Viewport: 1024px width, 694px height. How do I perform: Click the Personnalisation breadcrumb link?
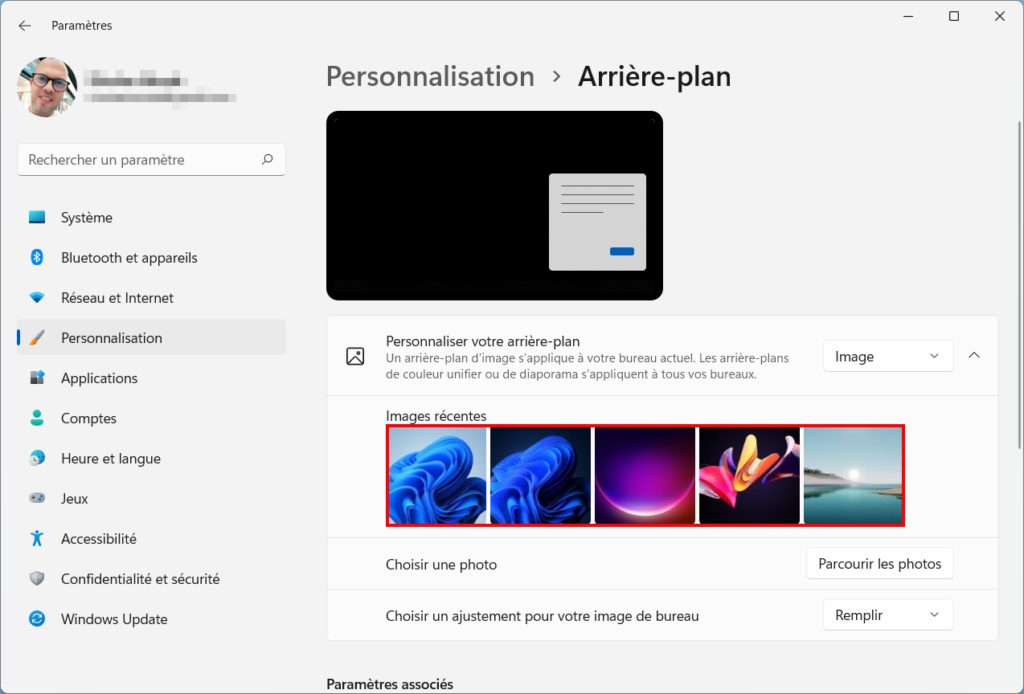[x=430, y=76]
